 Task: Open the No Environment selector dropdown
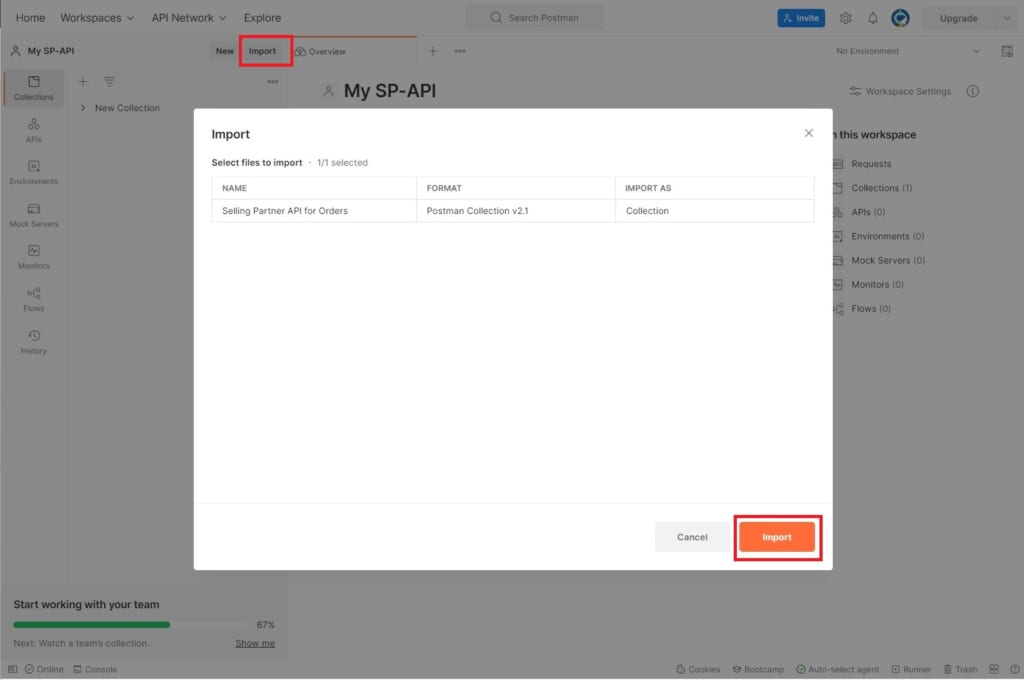coord(908,51)
